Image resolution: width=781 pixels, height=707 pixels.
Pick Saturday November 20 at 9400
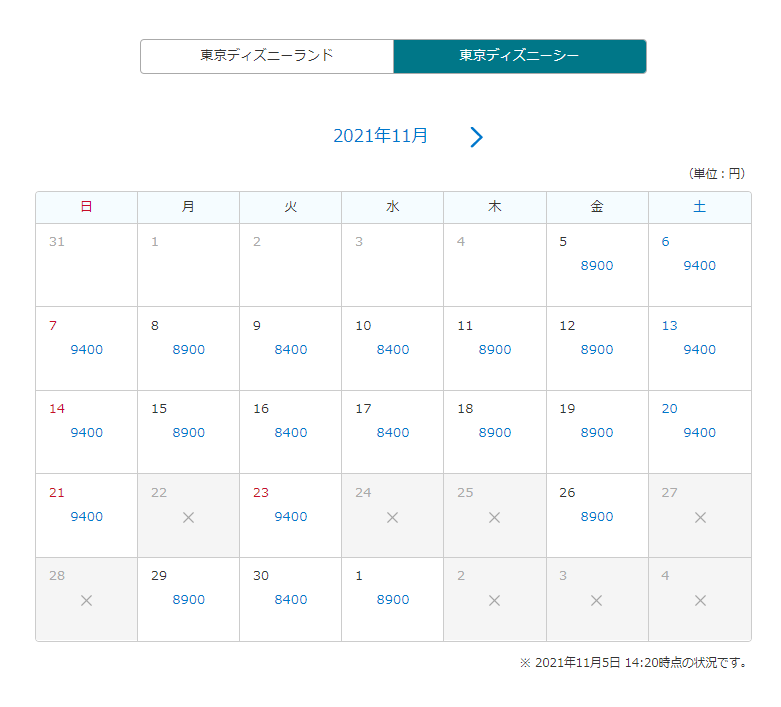click(699, 432)
